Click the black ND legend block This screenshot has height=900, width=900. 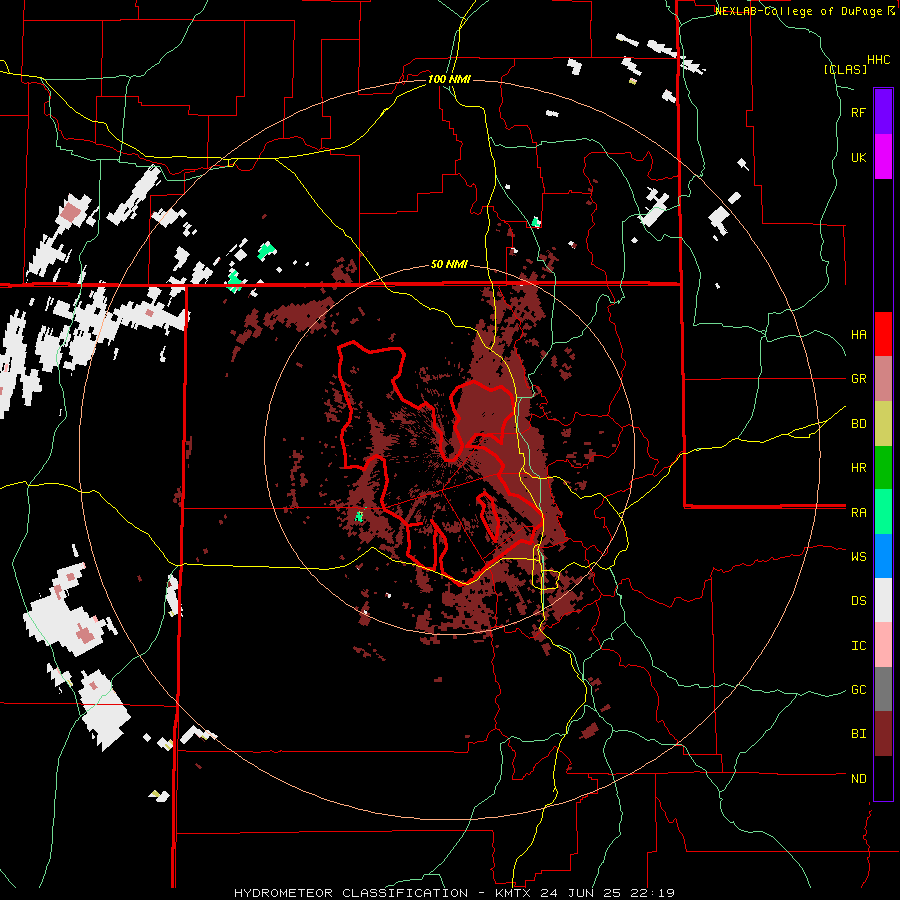(x=883, y=778)
